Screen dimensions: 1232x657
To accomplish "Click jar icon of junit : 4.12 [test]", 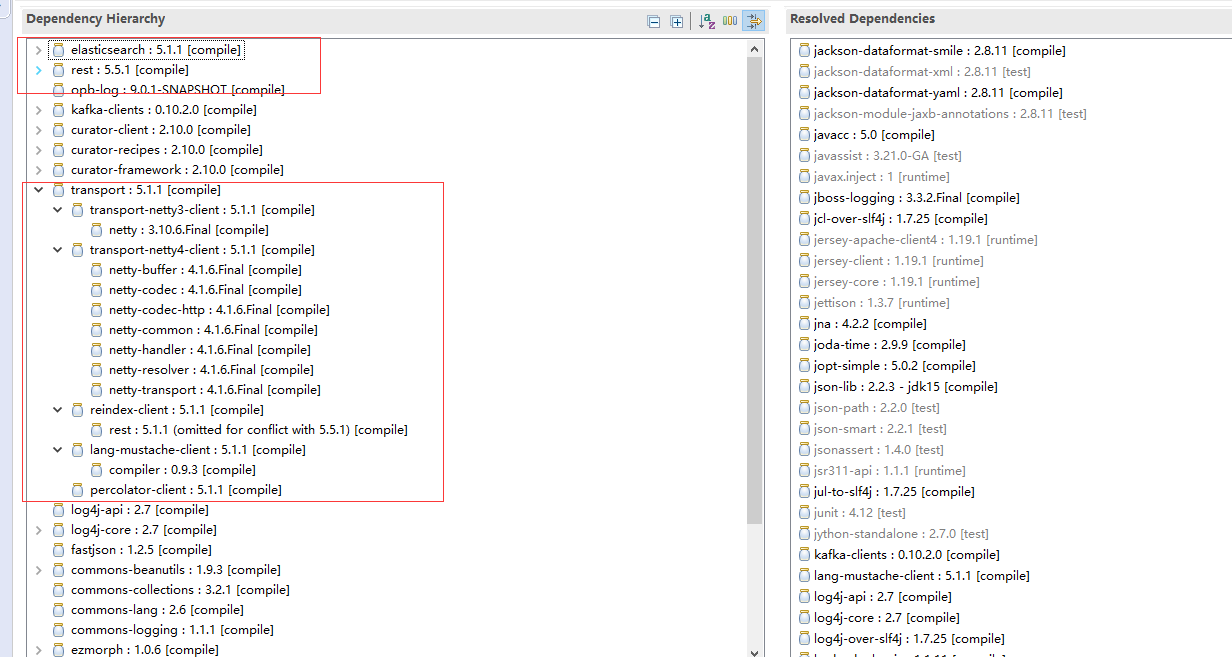I will pos(804,513).
